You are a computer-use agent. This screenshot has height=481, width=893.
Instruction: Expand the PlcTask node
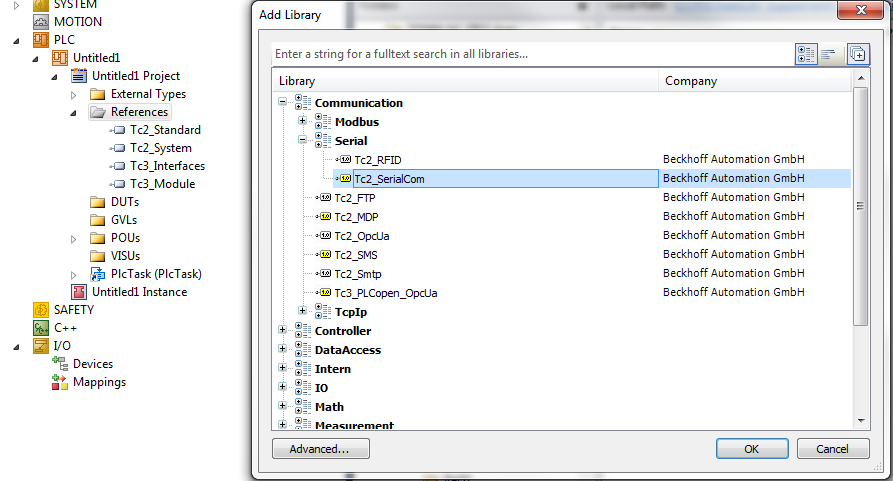pos(73,276)
